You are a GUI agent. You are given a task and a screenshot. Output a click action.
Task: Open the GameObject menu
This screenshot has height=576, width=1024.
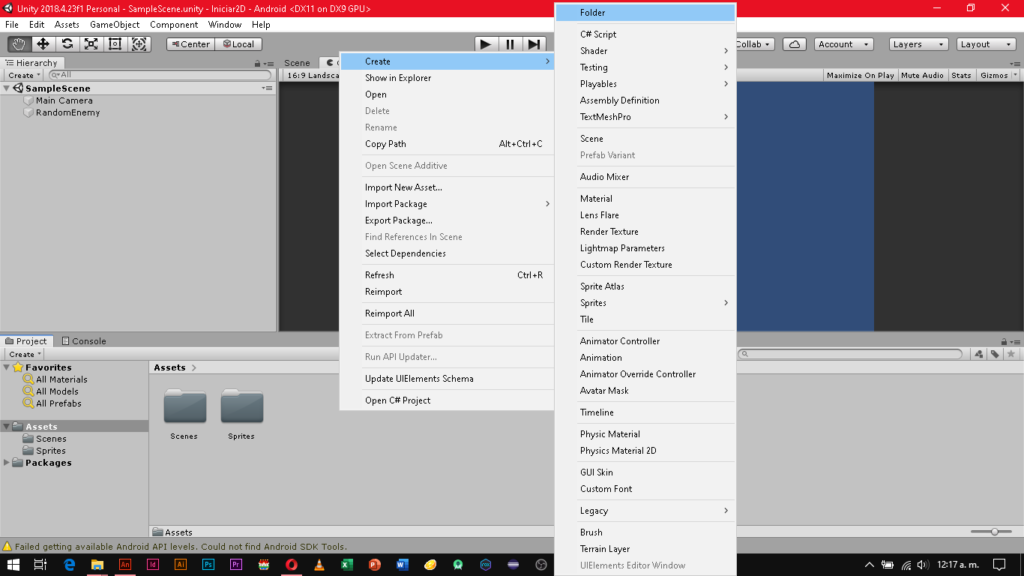pyautogui.click(x=114, y=25)
